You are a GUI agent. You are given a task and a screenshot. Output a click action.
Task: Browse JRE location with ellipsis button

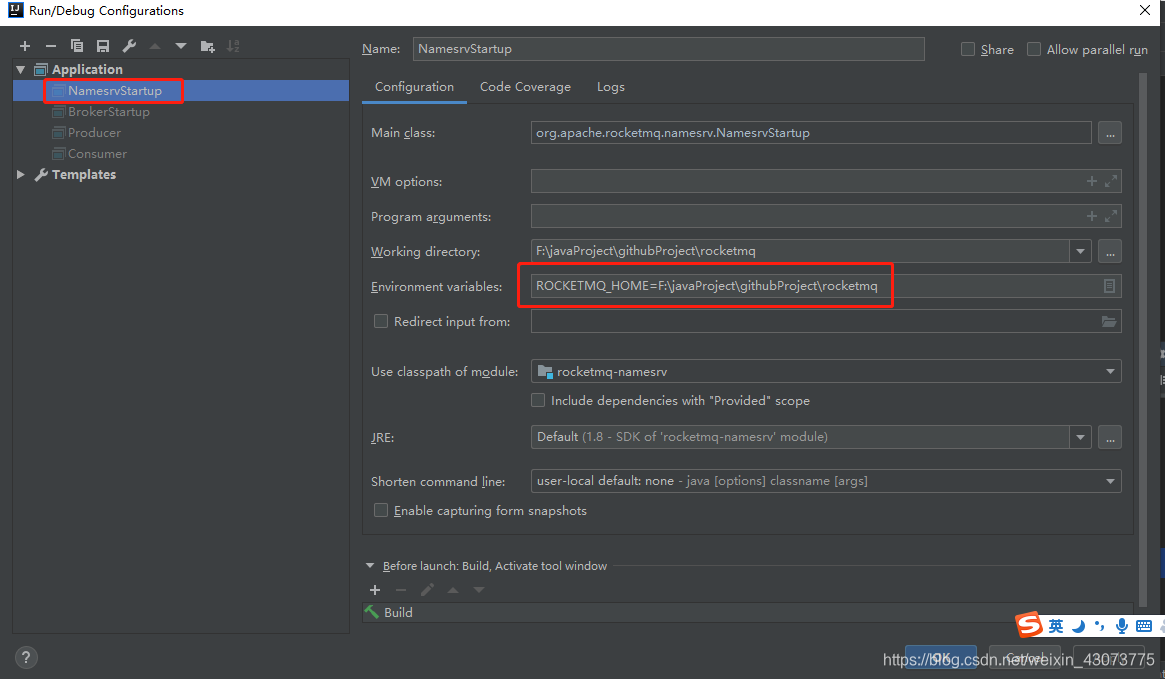click(1109, 437)
